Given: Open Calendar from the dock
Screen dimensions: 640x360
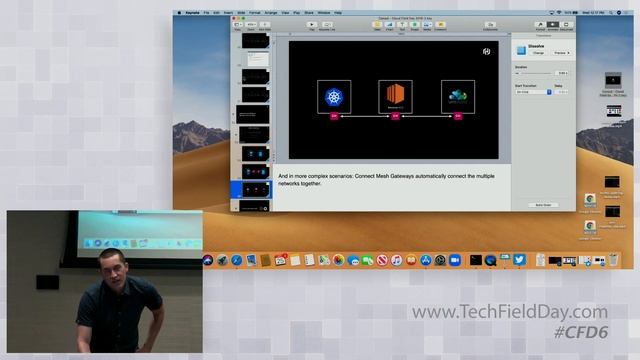Looking at the screenshot, I should tap(280, 260).
